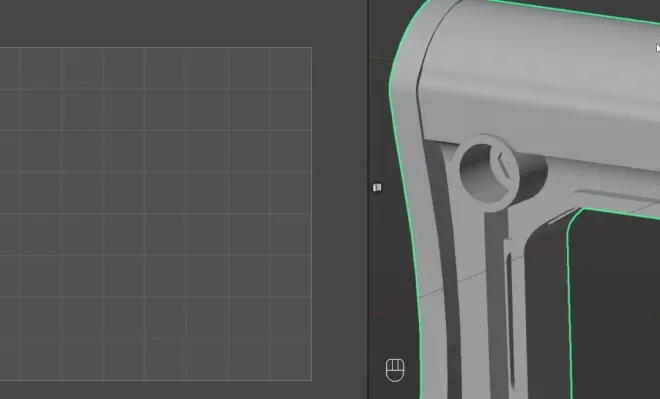
Task: Click the top-right corner of the UV grid
Action: 311,48
